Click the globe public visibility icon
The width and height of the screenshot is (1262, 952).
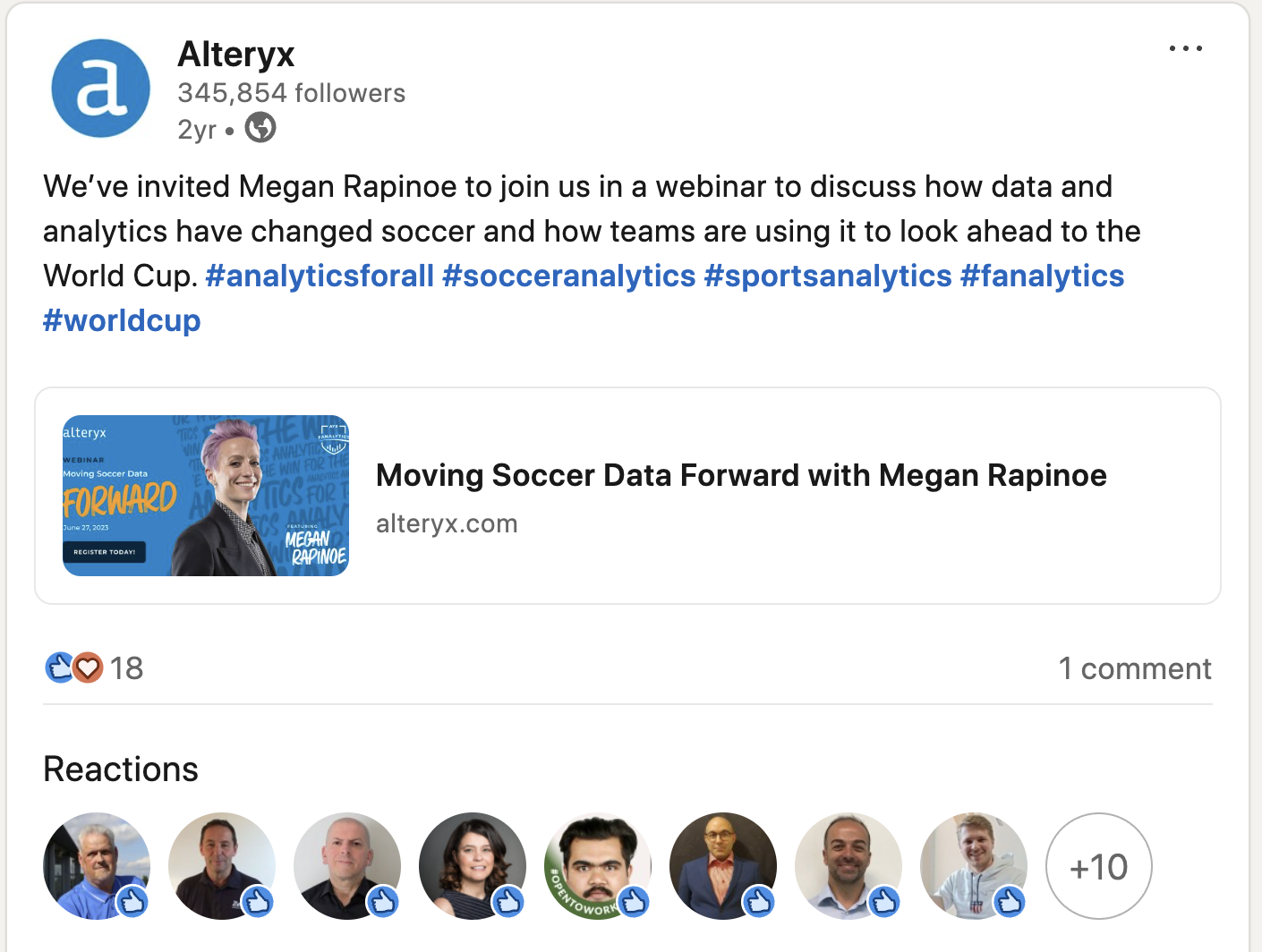coord(260,128)
